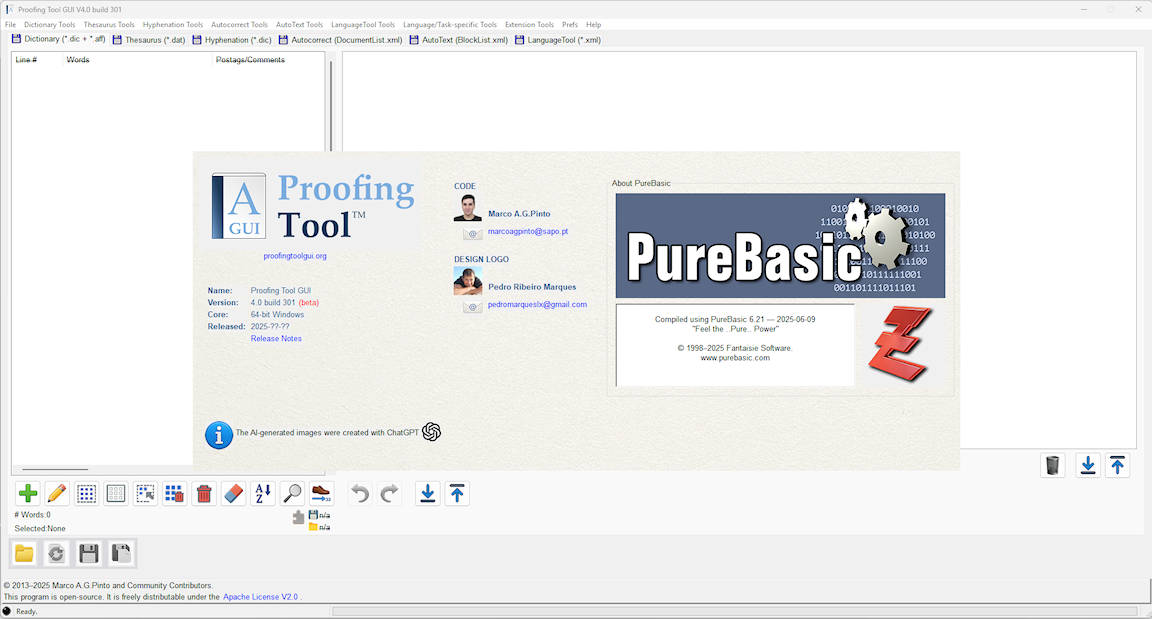Viewport: 1152px width, 619px height.
Task: Click the shoe Go to line icon
Action: [321, 493]
